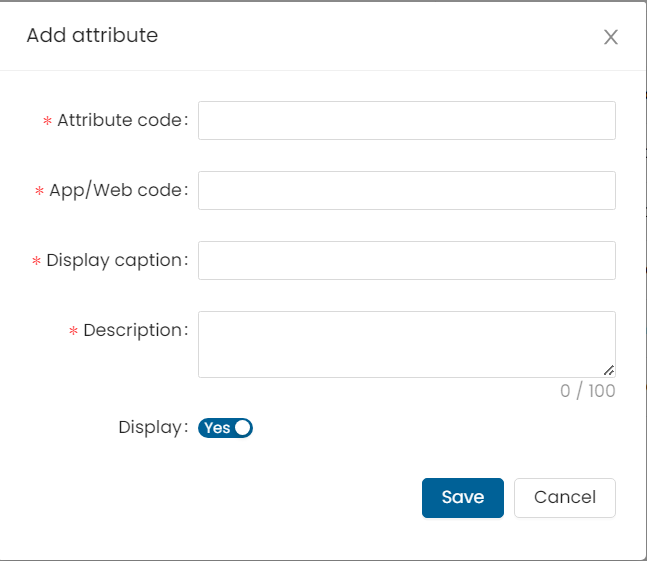This screenshot has height=561, width=647.
Task: Click the white knob on Display toggle
Action: [243, 428]
